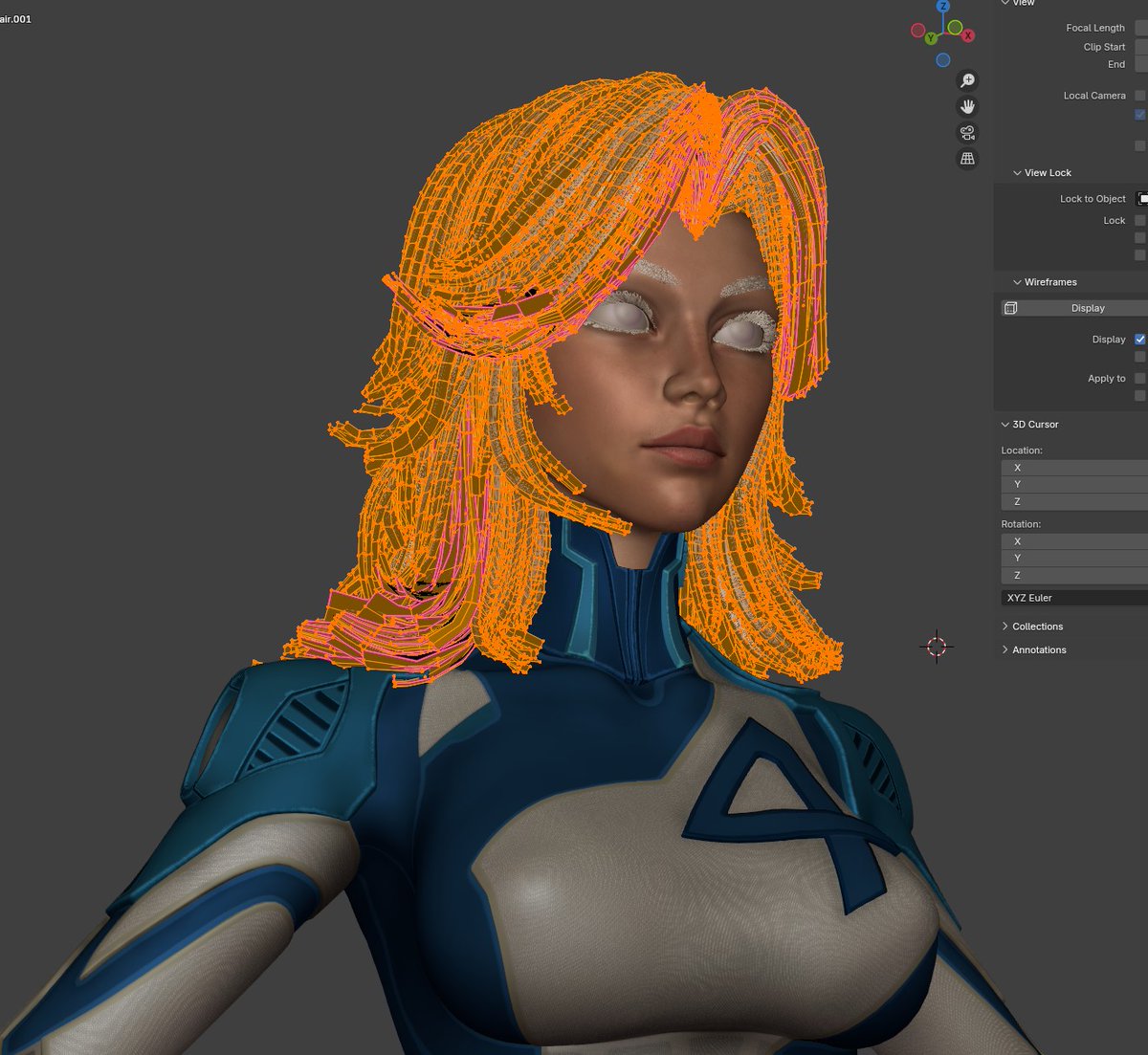Open the XYZ Euler rotation mode dropdown
1148x1055 pixels.
(1074, 598)
